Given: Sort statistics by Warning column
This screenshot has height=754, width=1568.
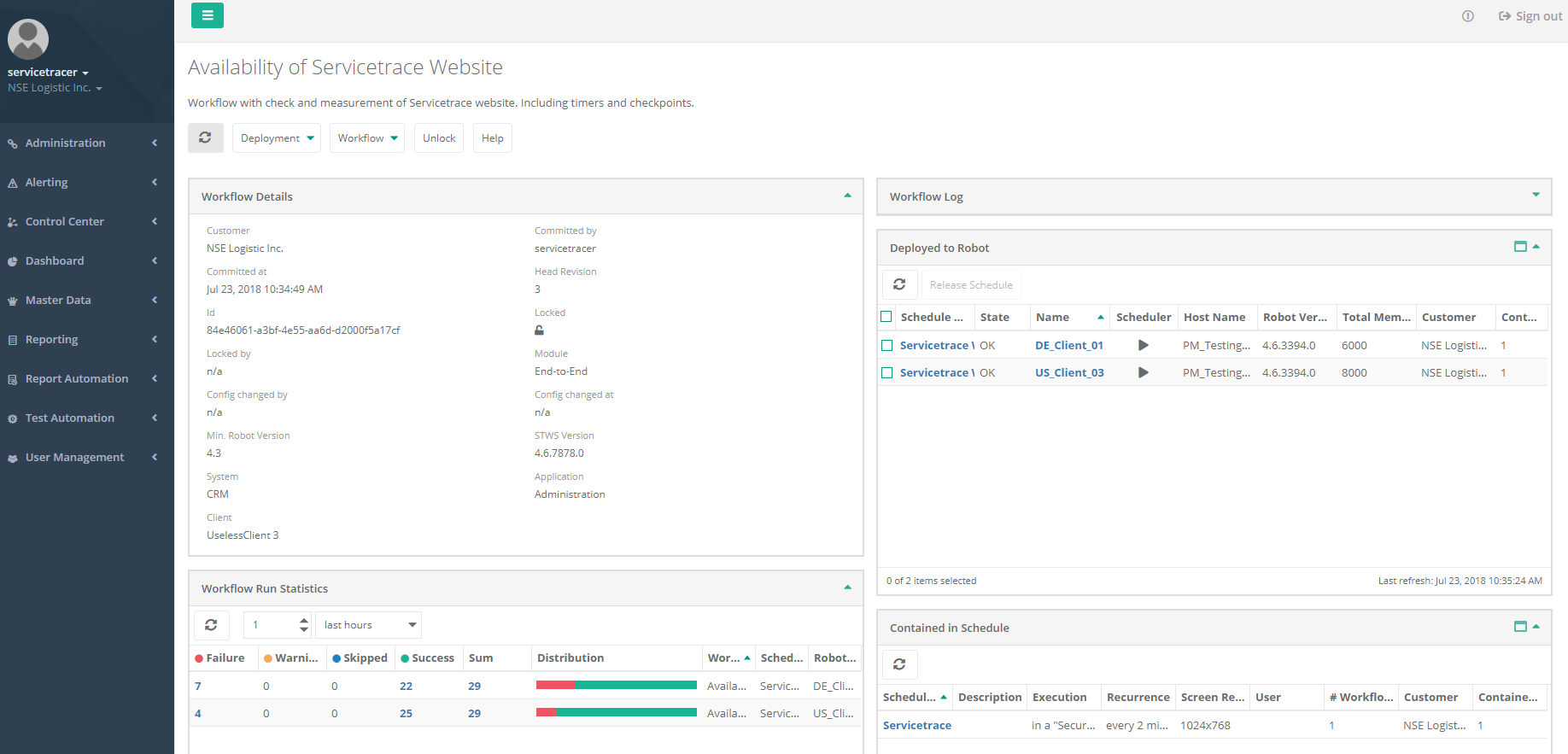Looking at the screenshot, I should pos(292,658).
